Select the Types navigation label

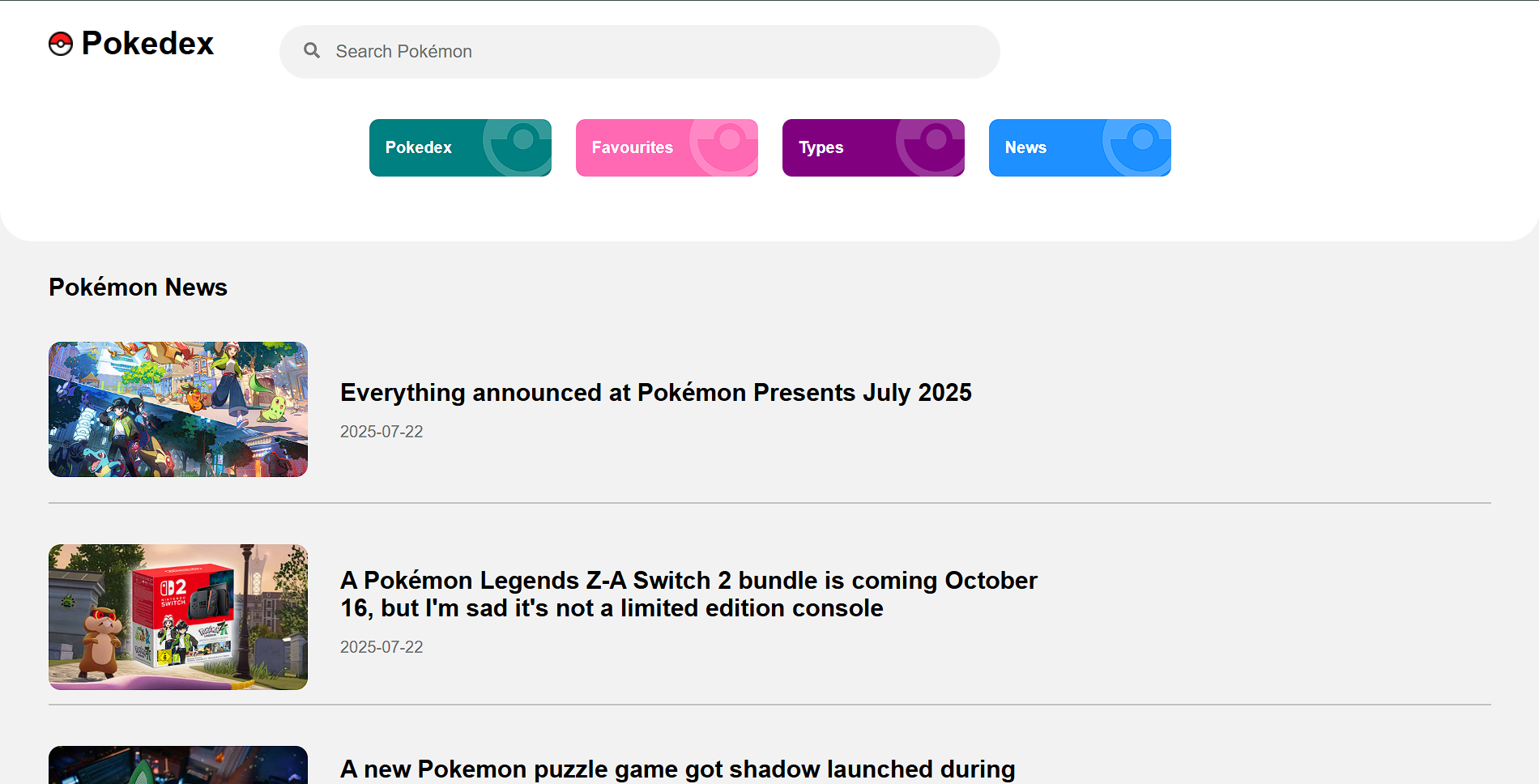tap(821, 147)
